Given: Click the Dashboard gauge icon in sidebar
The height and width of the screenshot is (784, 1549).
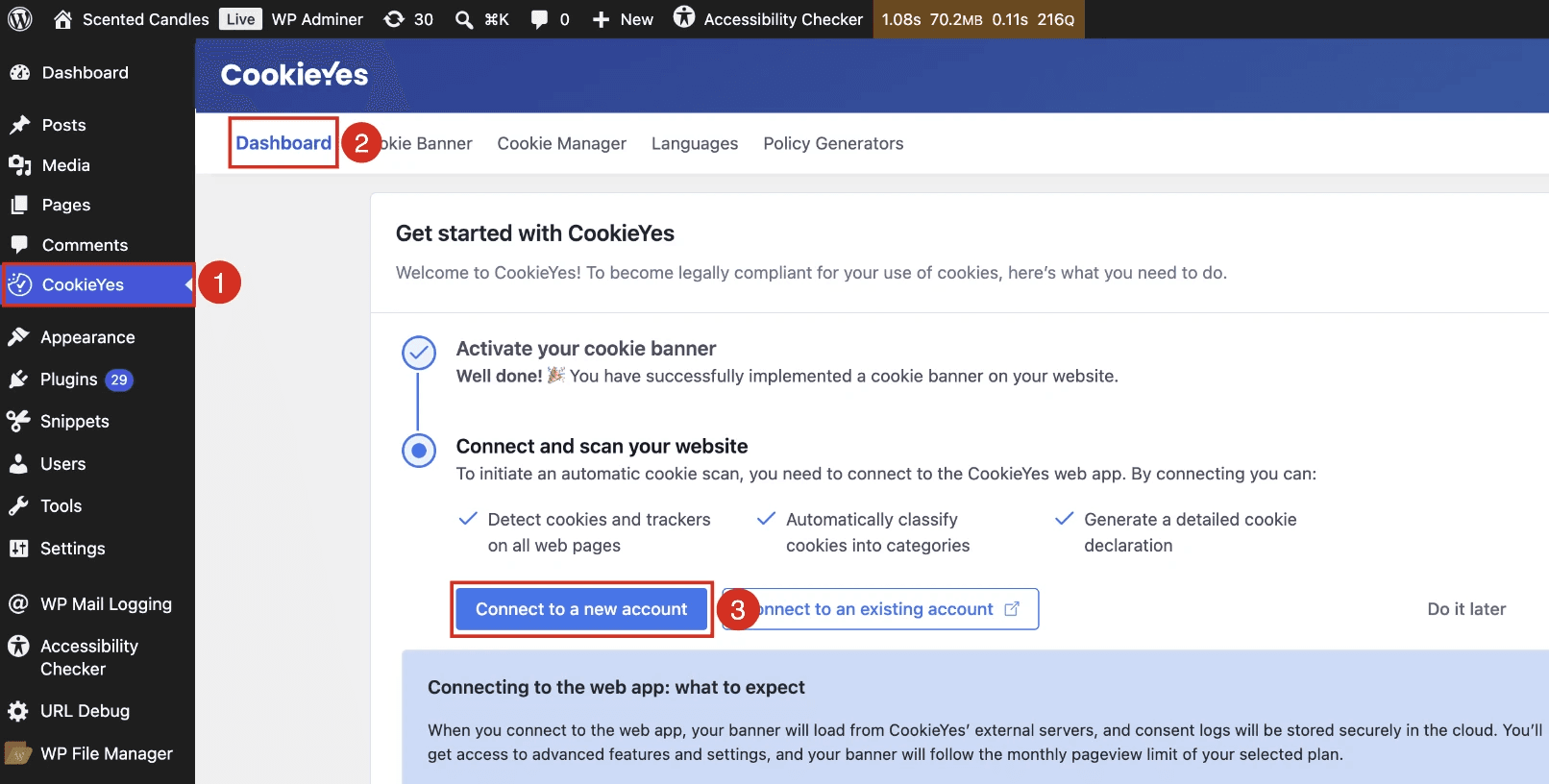Looking at the screenshot, I should pyautogui.click(x=19, y=72).
